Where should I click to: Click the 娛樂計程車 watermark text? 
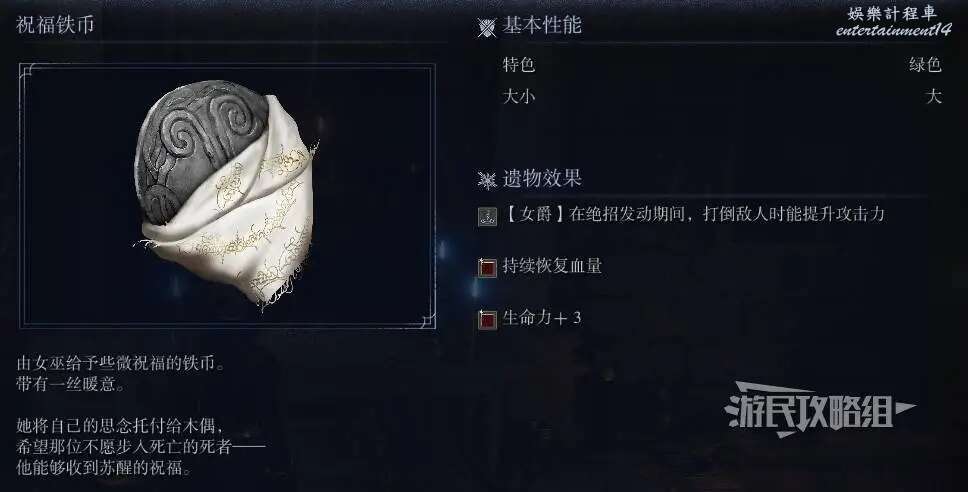(891, 13)
